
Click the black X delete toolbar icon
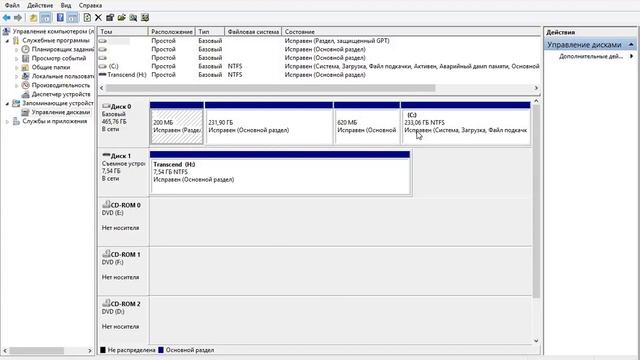[98, 18]
